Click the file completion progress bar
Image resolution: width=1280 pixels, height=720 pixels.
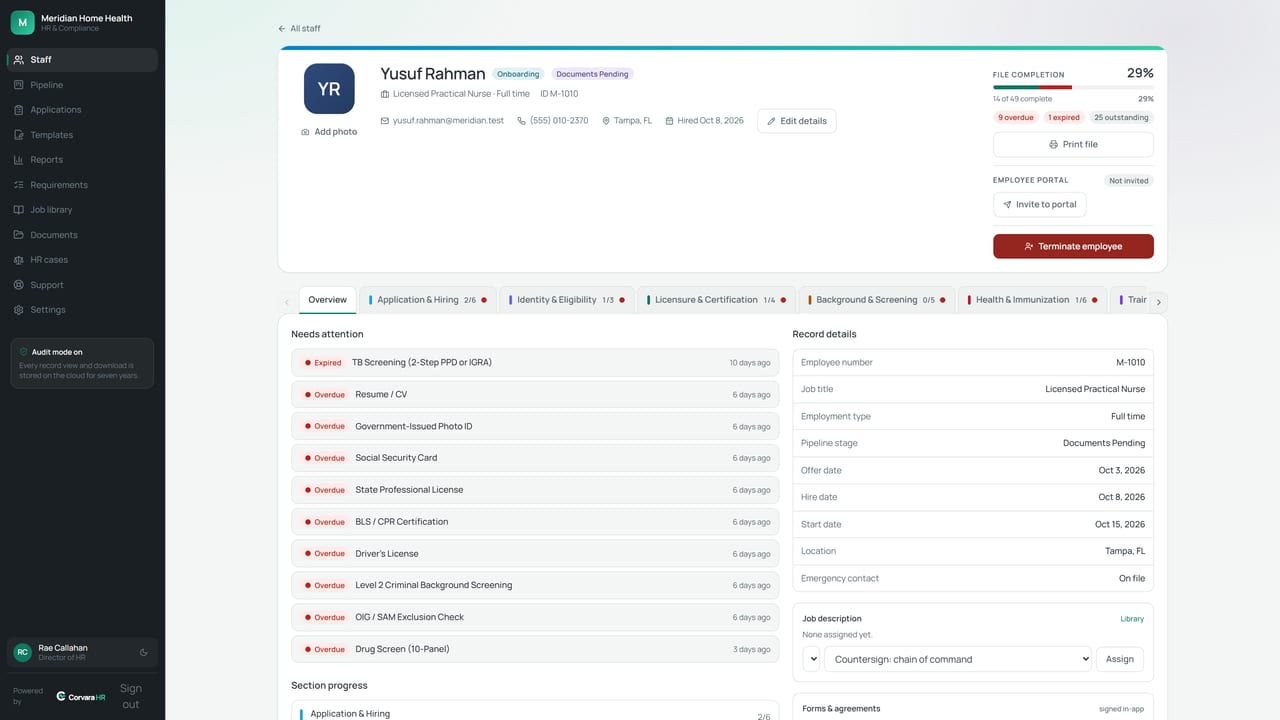1073,87
